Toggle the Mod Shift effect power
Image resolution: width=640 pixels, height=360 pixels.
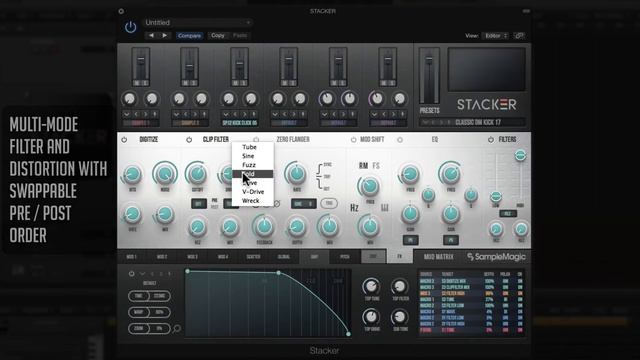[353, 140]
